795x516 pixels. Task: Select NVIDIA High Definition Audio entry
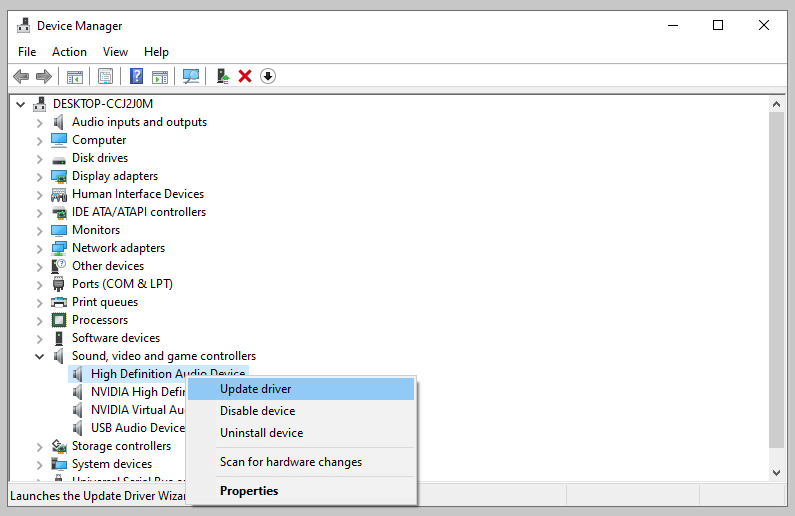click(x=138, y=392)
